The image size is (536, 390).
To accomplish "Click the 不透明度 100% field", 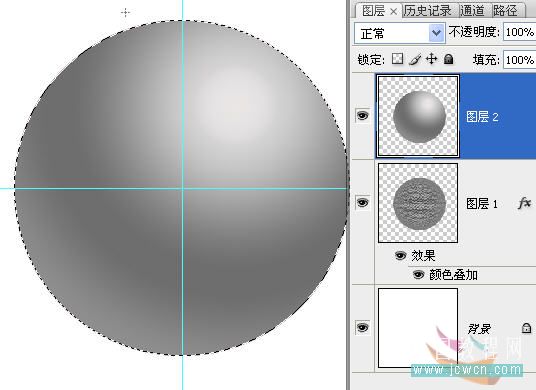I will point(520,32).
